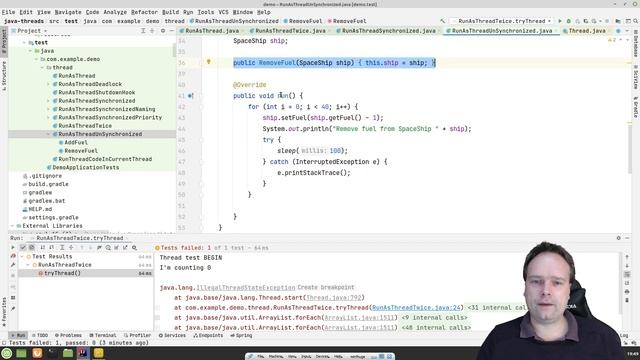Click the Build project hammer icon
The height and width of the screenshot is (360, 640).
tap(442, 21)
